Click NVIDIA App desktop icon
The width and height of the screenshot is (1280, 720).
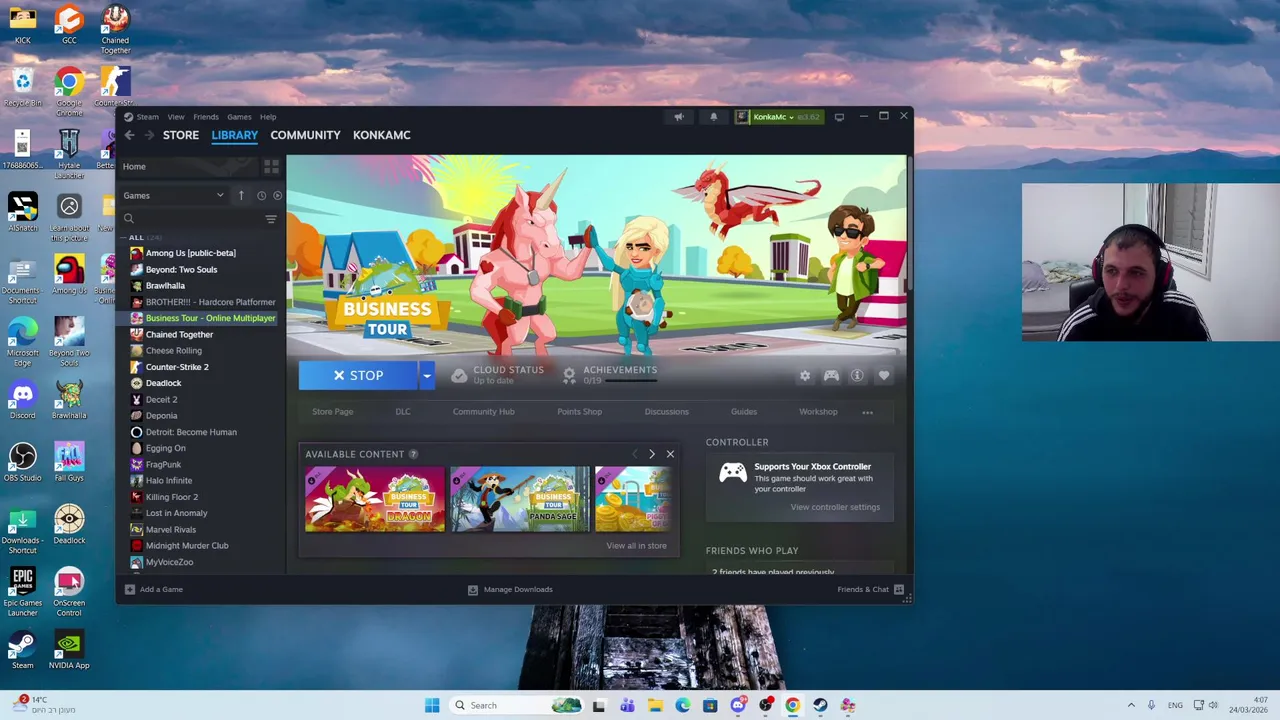click(69, 650)
